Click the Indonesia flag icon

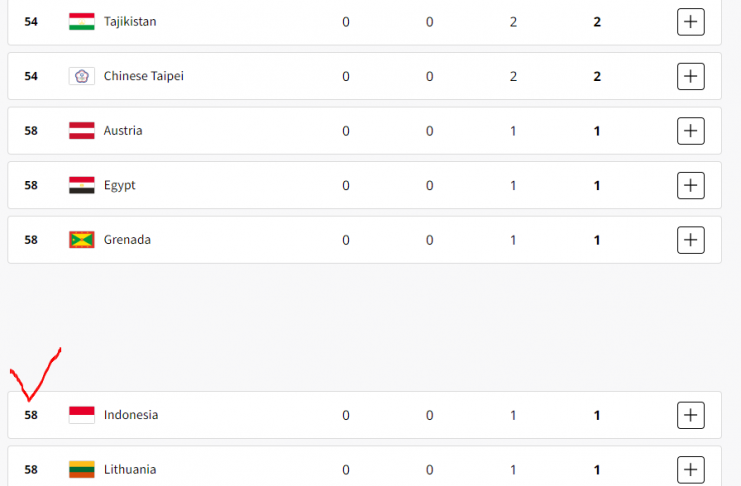pos(82,415)
